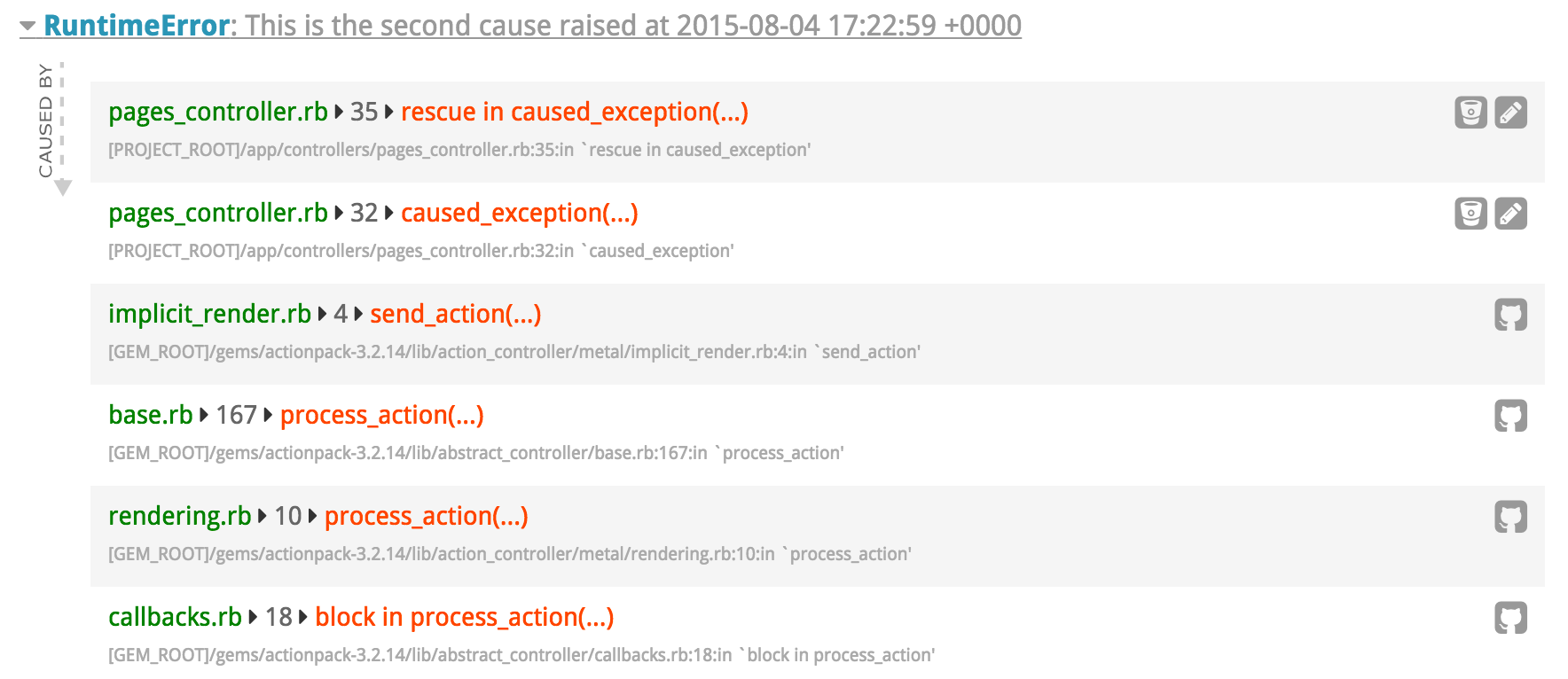Click GitHub icon on callbacks.rb row
The image size is (1568, 679).
click(1510, 618)
